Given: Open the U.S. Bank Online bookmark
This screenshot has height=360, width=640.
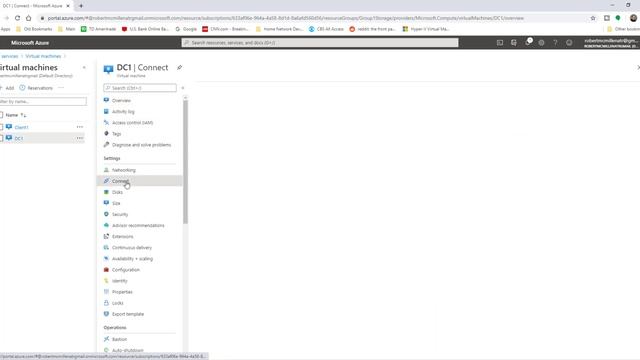Looking at the screenshot, I should (x=145, y=29).
